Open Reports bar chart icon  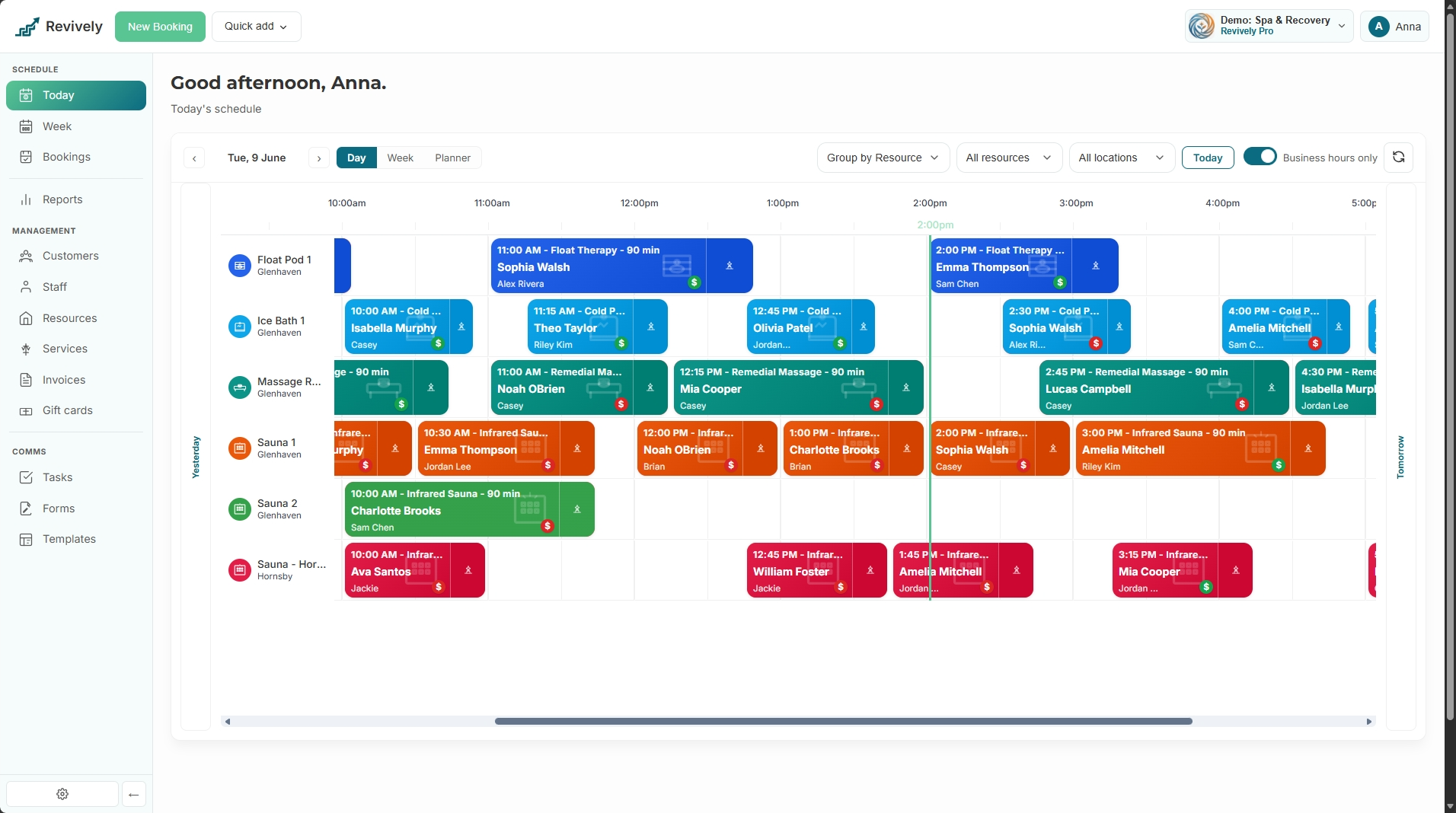26,199
